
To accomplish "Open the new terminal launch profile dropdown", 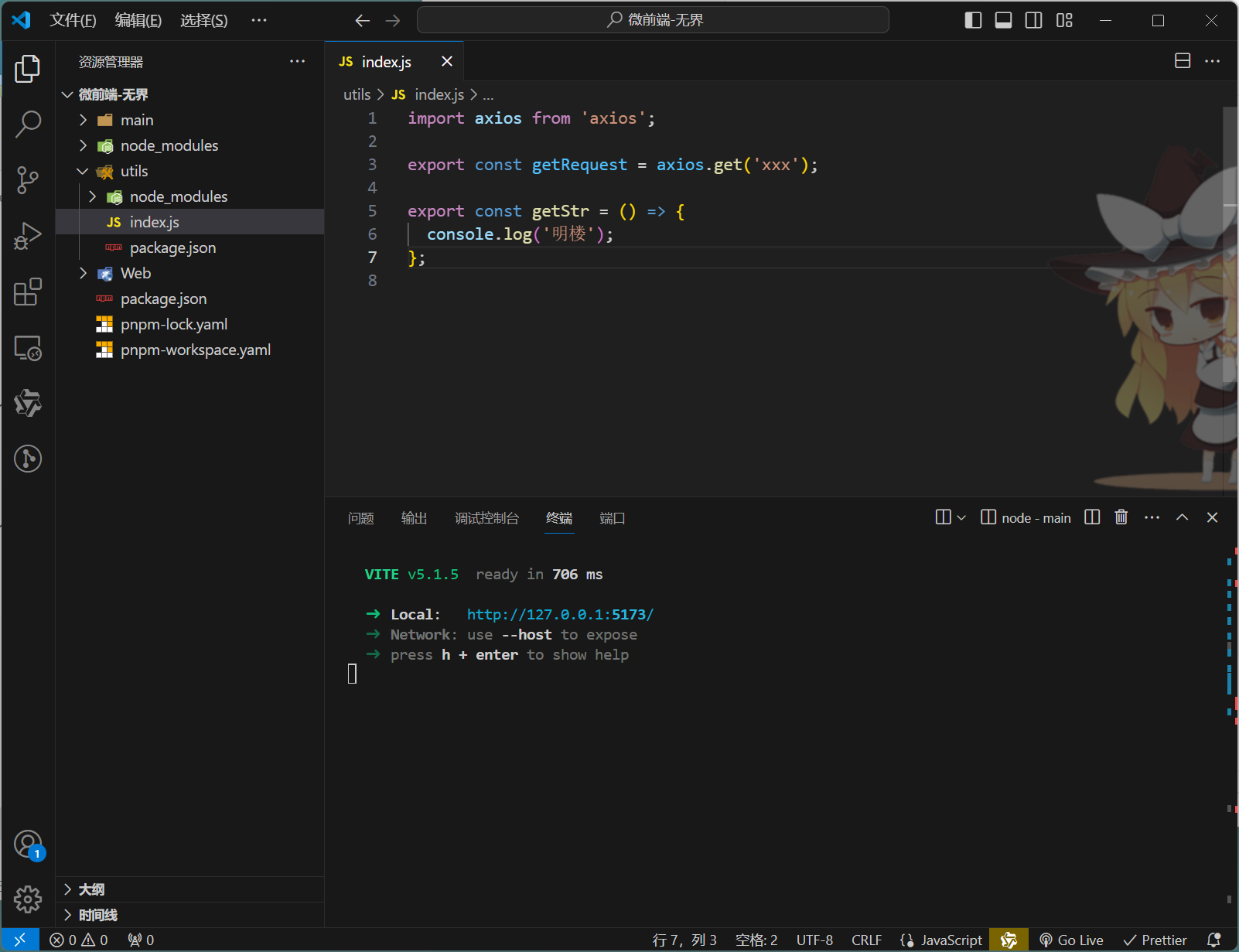I will [x=961, y=517].
